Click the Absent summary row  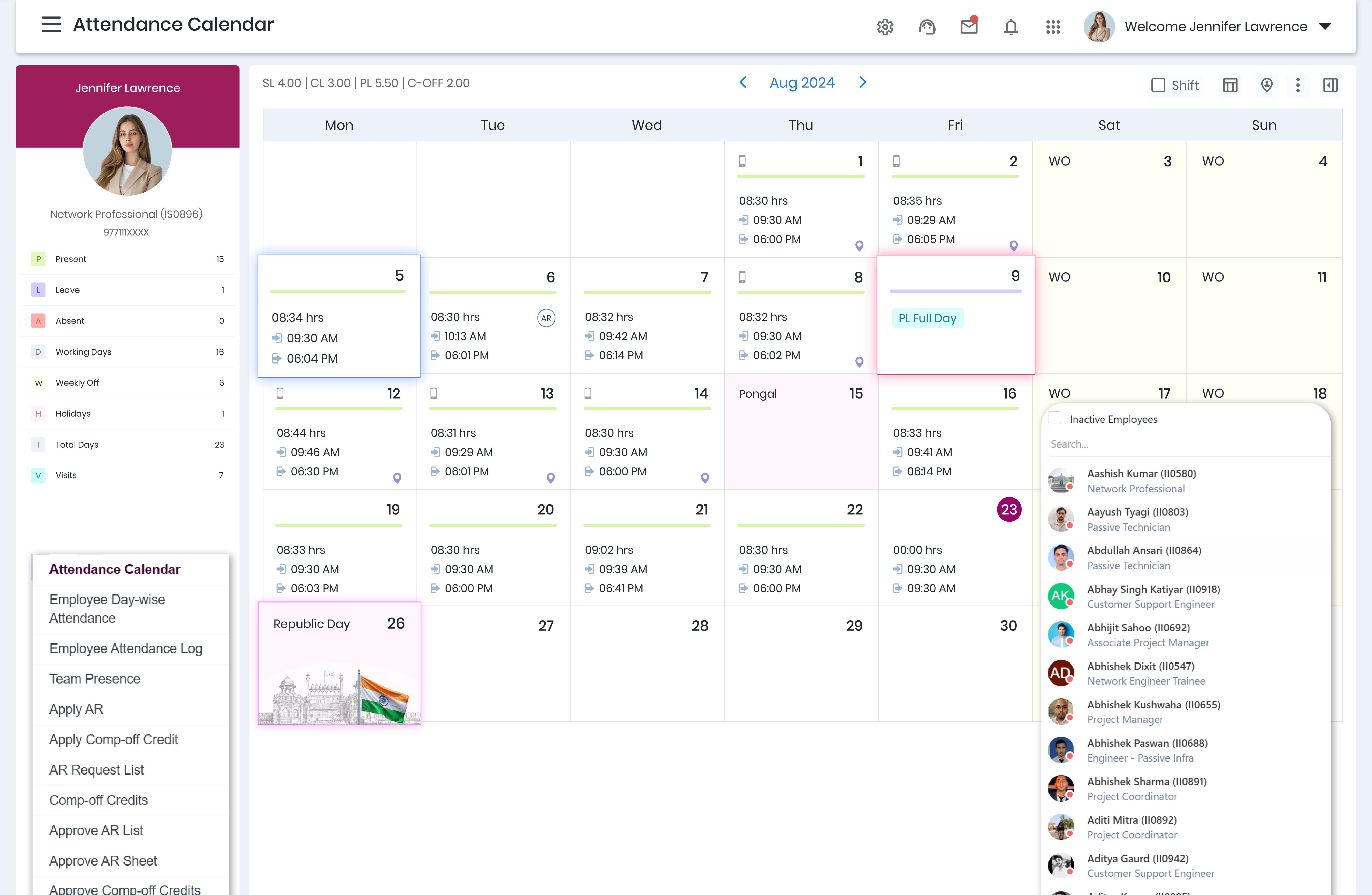tap(127, 321)
